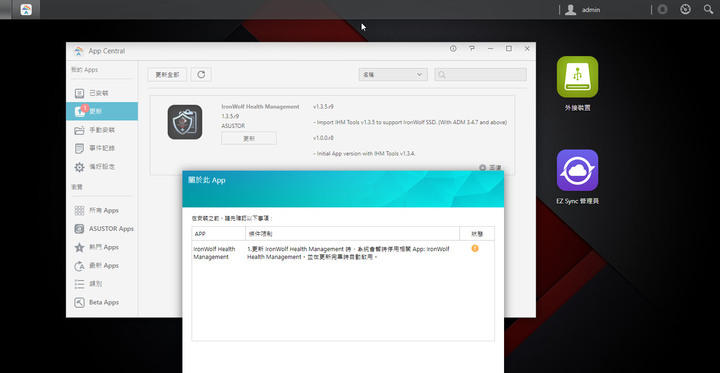Click the red update count badge
Viewport: 720px width, 373px height.
click(x=84, y=108)
